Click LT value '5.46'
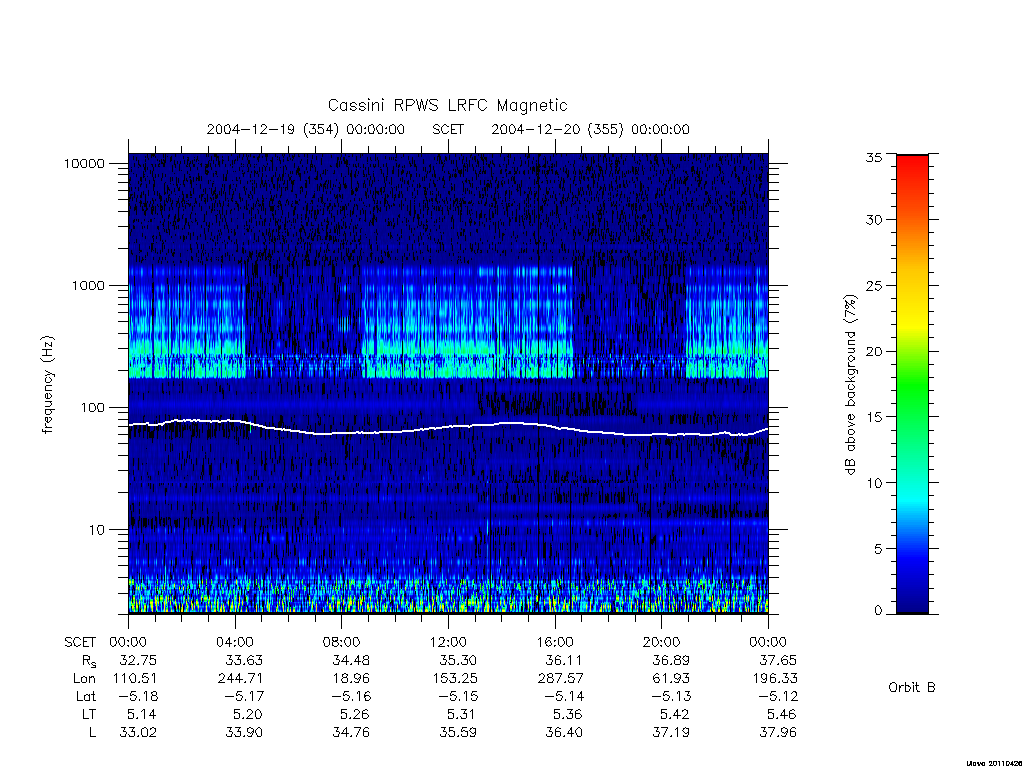The width and height of the screenshot is (1024, 768). pos(782,714)
